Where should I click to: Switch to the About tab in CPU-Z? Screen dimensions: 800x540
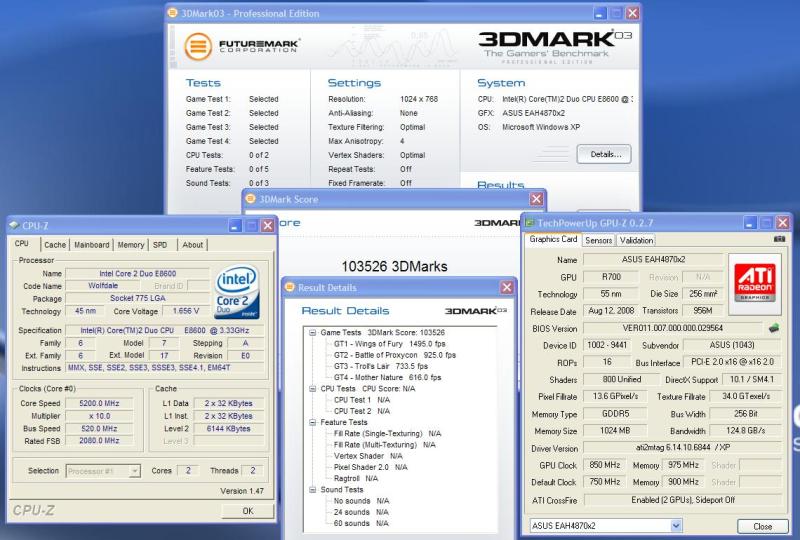click(192, 245)
